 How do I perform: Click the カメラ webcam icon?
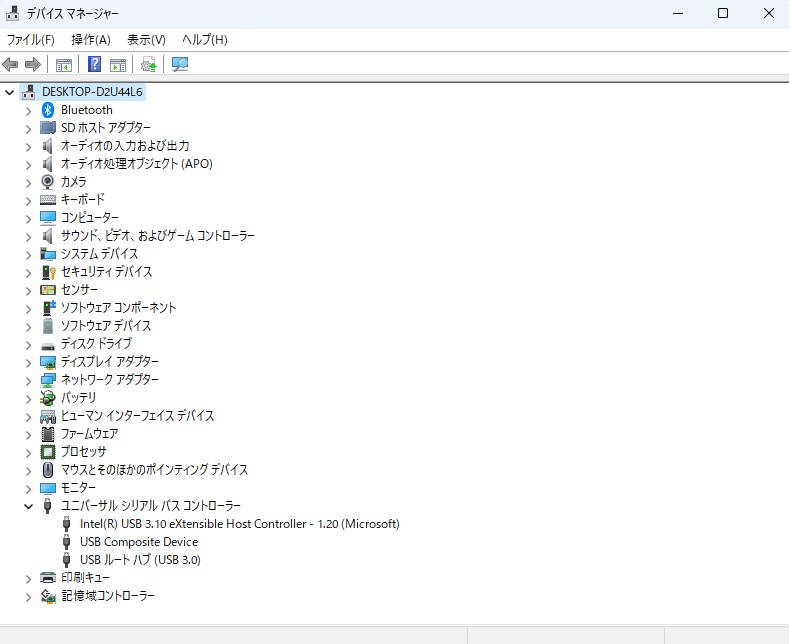[x=48, y=182]
